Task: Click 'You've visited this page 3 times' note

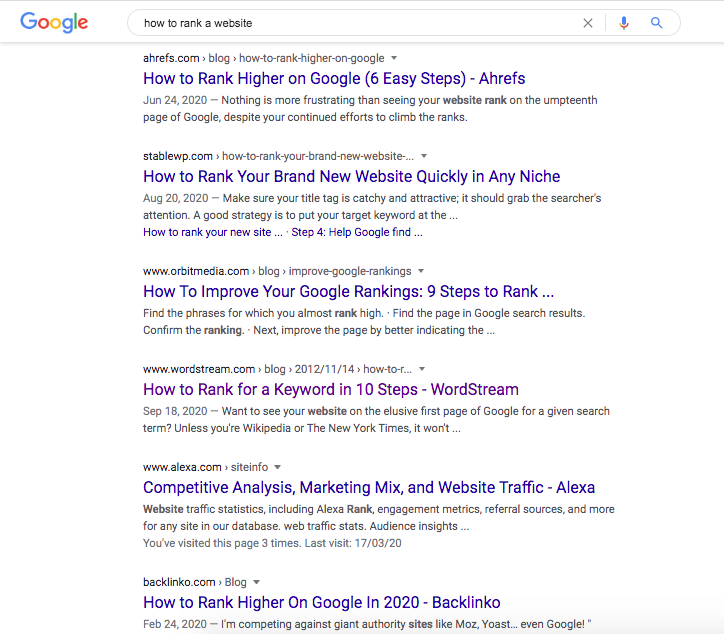Action: (x=272, y=543)
